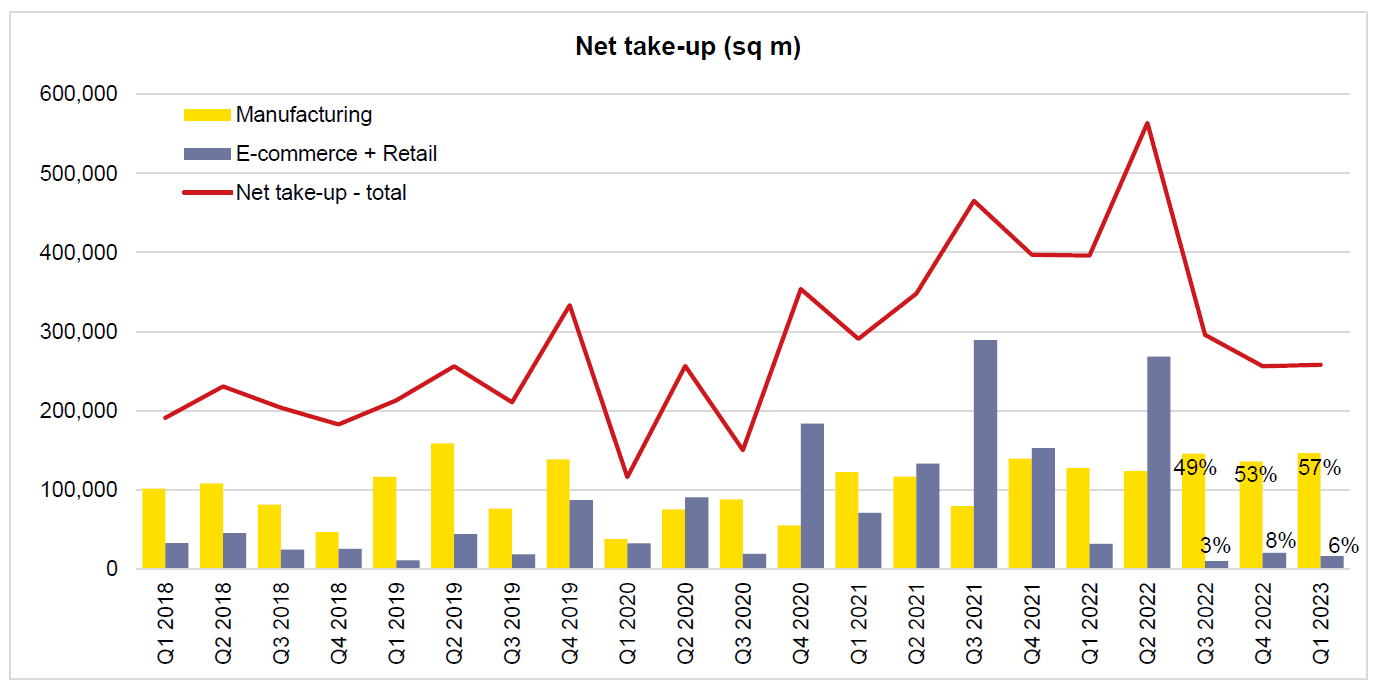Click the red line peak at Q2 2022
This screenshot has height=693, width=1381.
pos(1147,124)
